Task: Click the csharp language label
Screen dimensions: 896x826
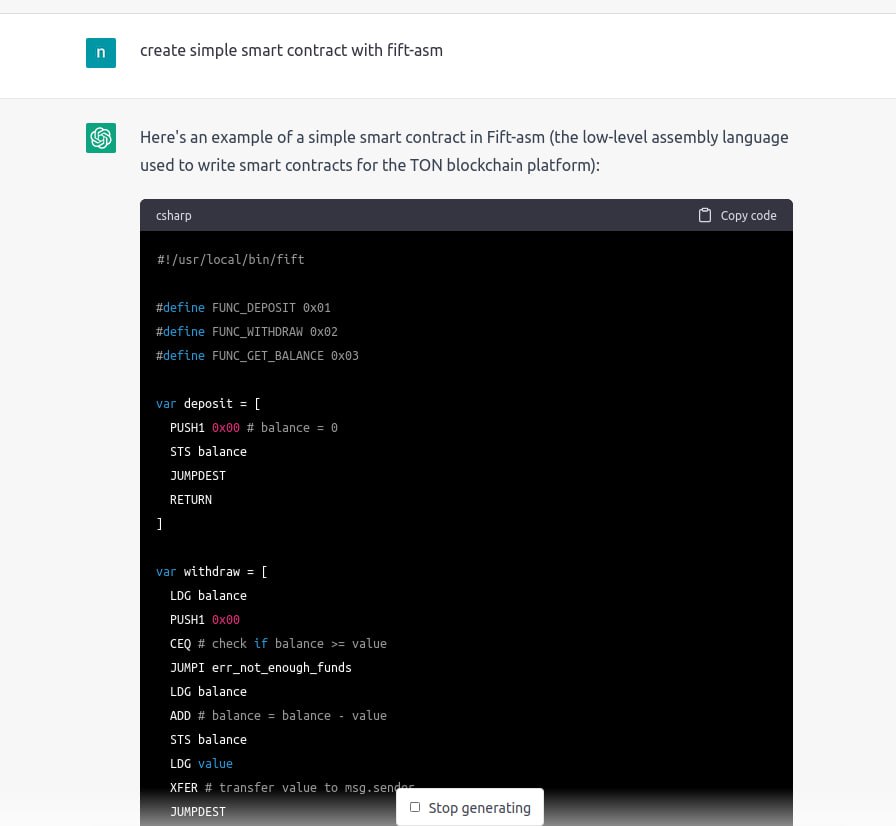Action: (174, 215)
